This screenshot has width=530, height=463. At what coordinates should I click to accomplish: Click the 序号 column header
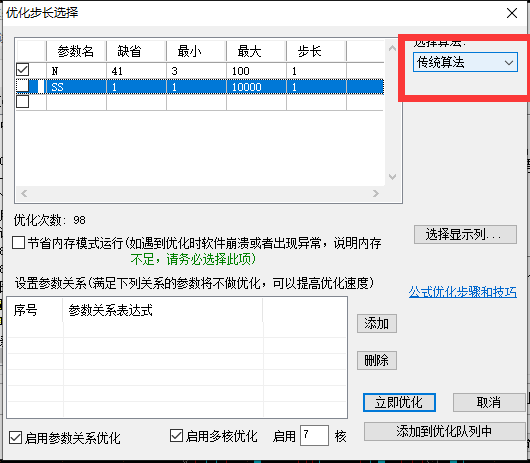pyautogui.click(x=35, y=310)
